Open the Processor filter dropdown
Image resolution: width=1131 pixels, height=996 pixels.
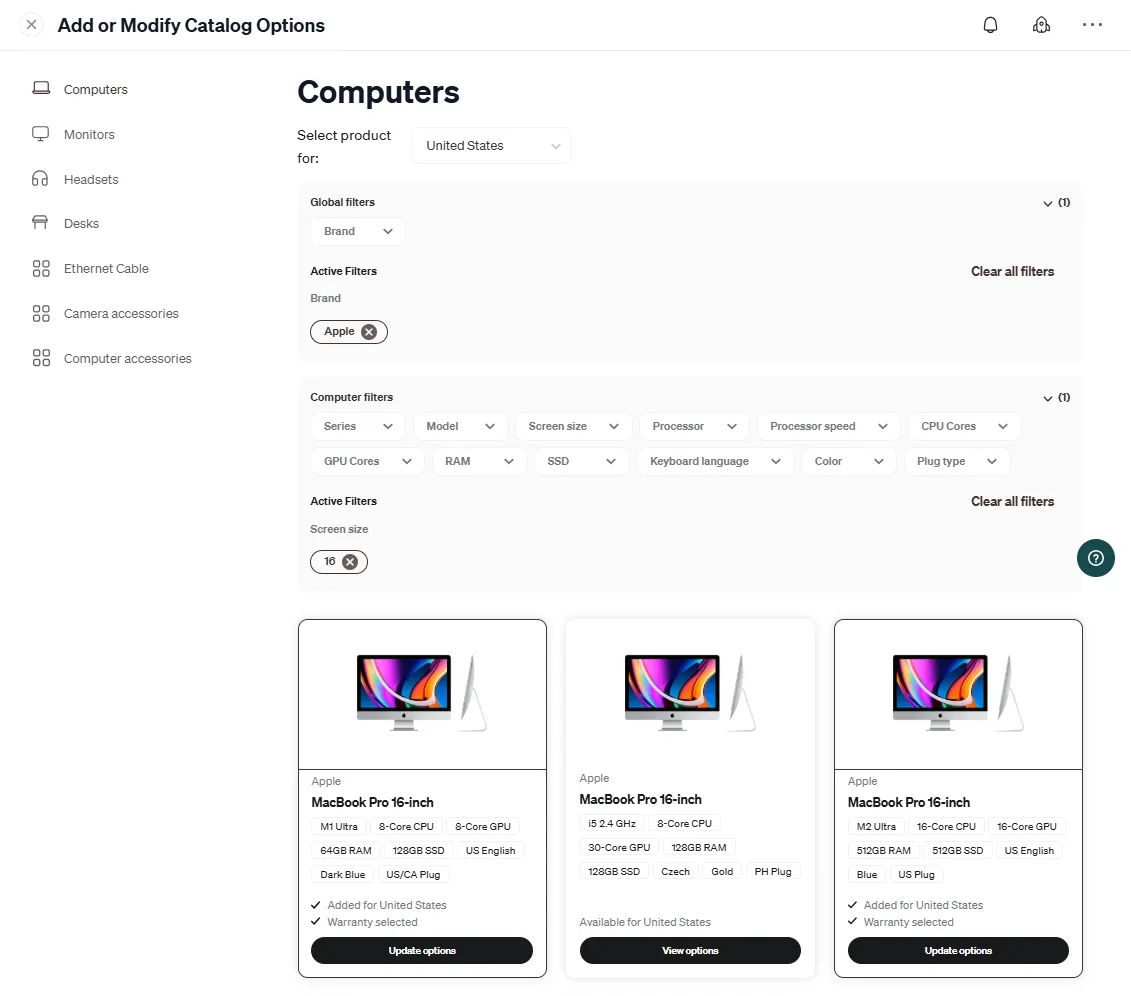click(x=694, y=426)
